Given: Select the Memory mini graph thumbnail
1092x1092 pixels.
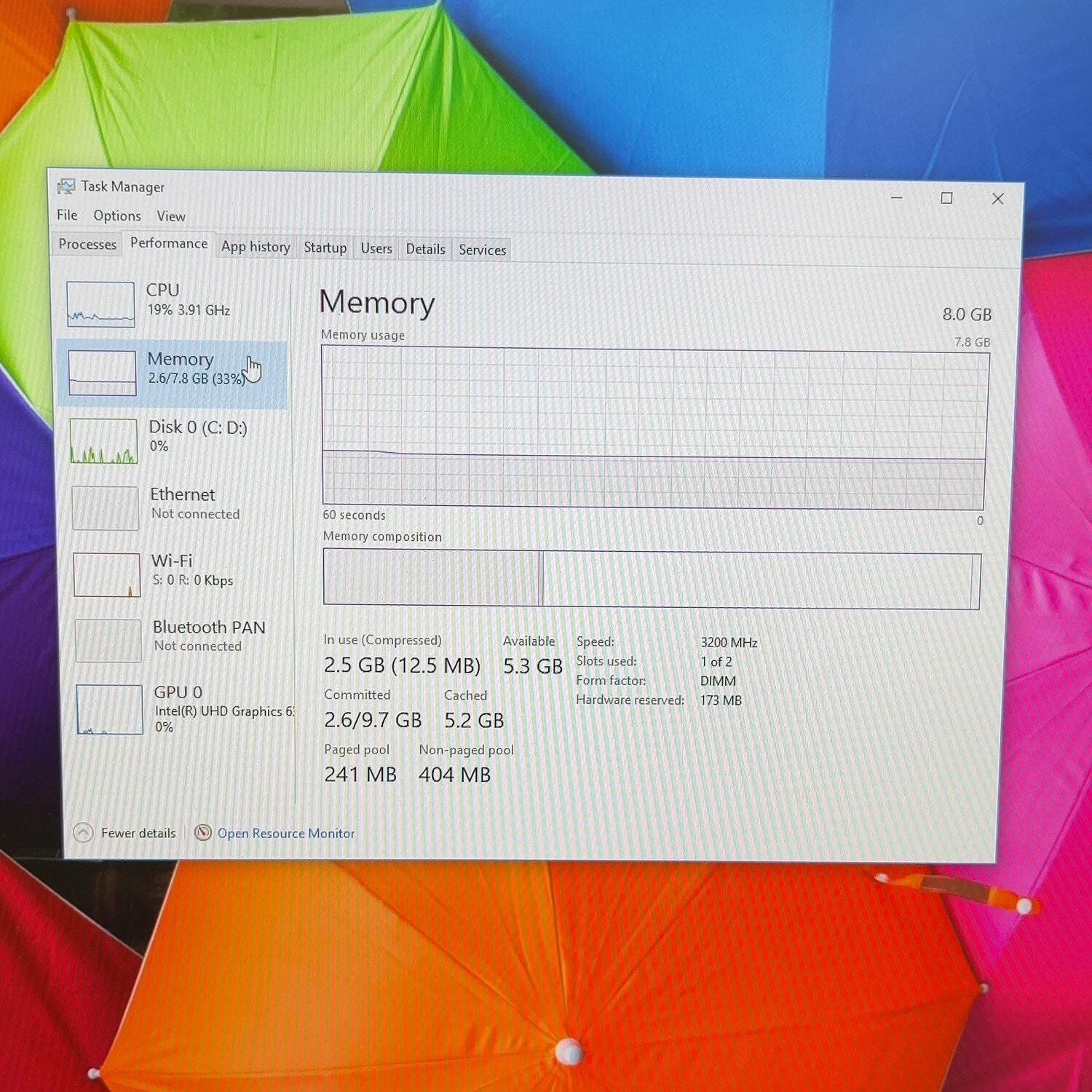Looking at the screenshot, I should (x=103, y=373).
